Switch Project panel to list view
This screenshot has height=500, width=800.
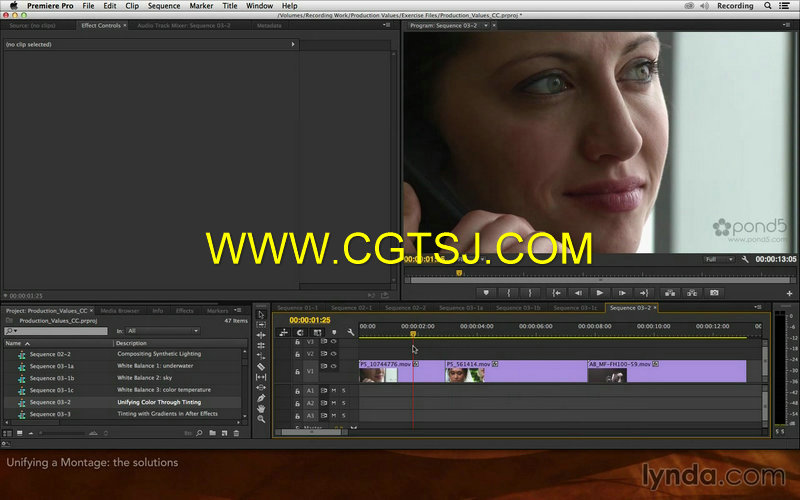pos(7,433)
